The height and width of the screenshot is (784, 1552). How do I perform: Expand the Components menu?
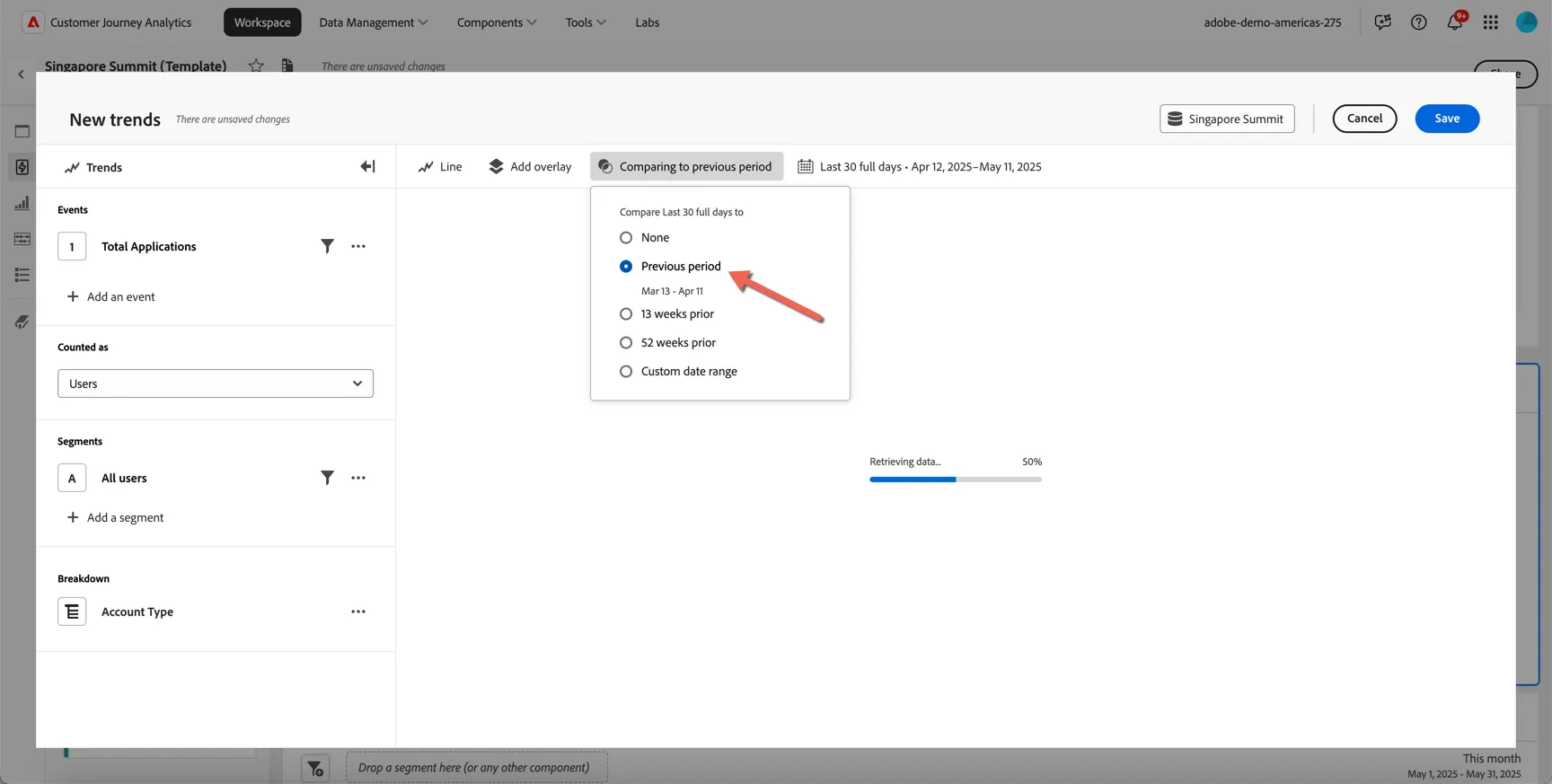point(497,22)
